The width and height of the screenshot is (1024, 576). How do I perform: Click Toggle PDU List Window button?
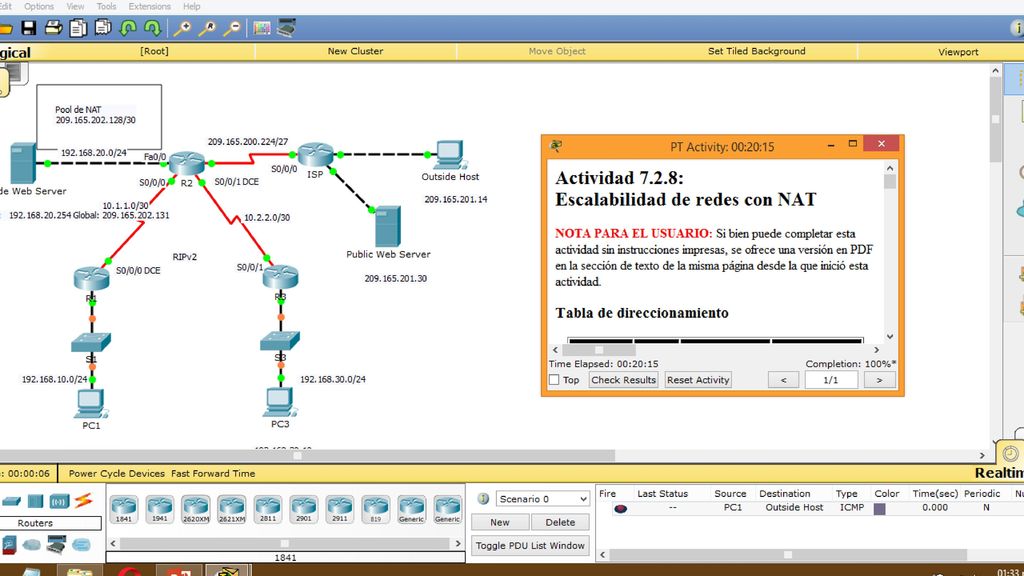530,545
